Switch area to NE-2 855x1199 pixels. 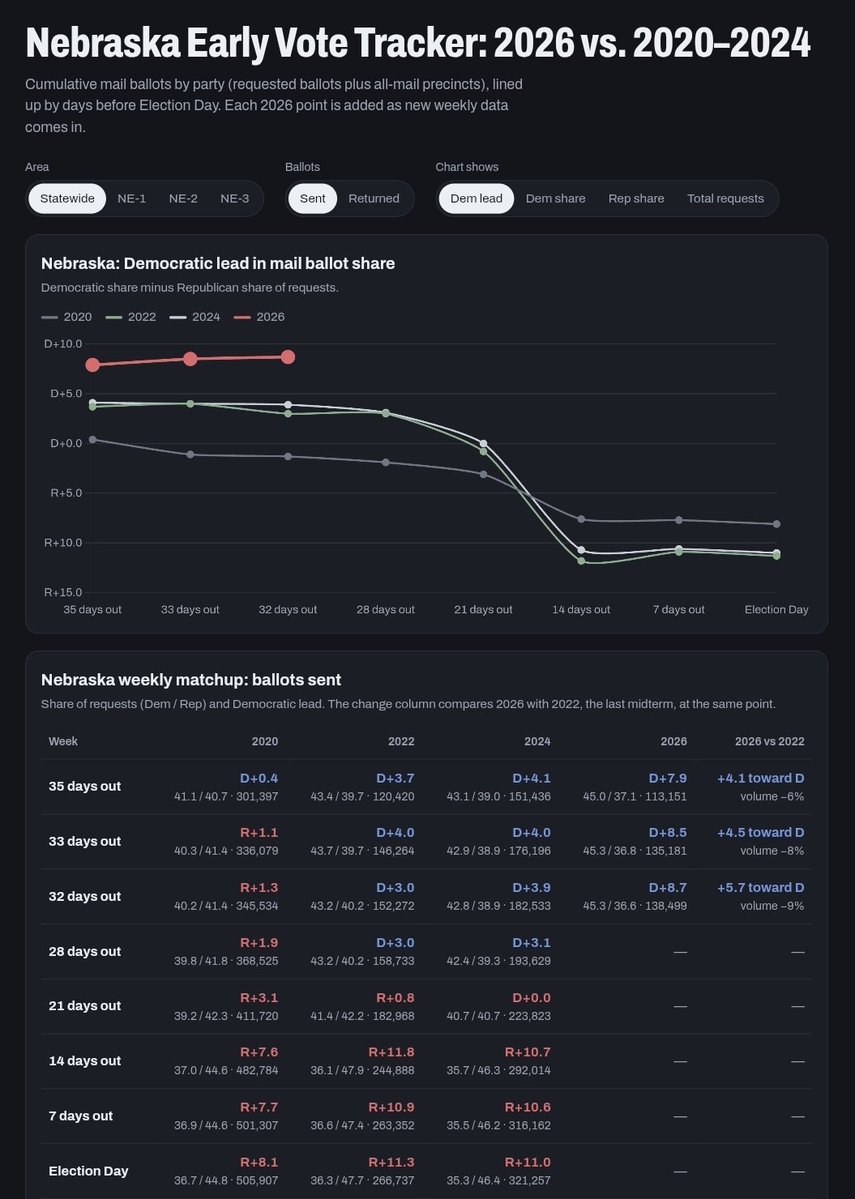pos(183,199)
